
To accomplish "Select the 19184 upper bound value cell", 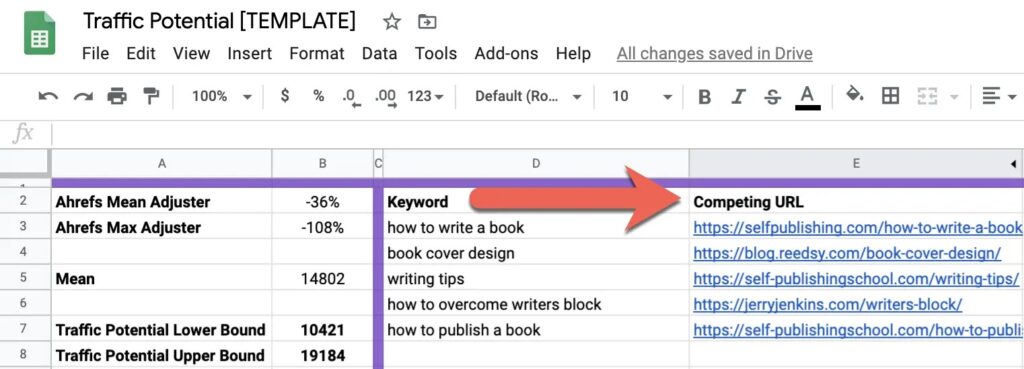I will (322, 355).
